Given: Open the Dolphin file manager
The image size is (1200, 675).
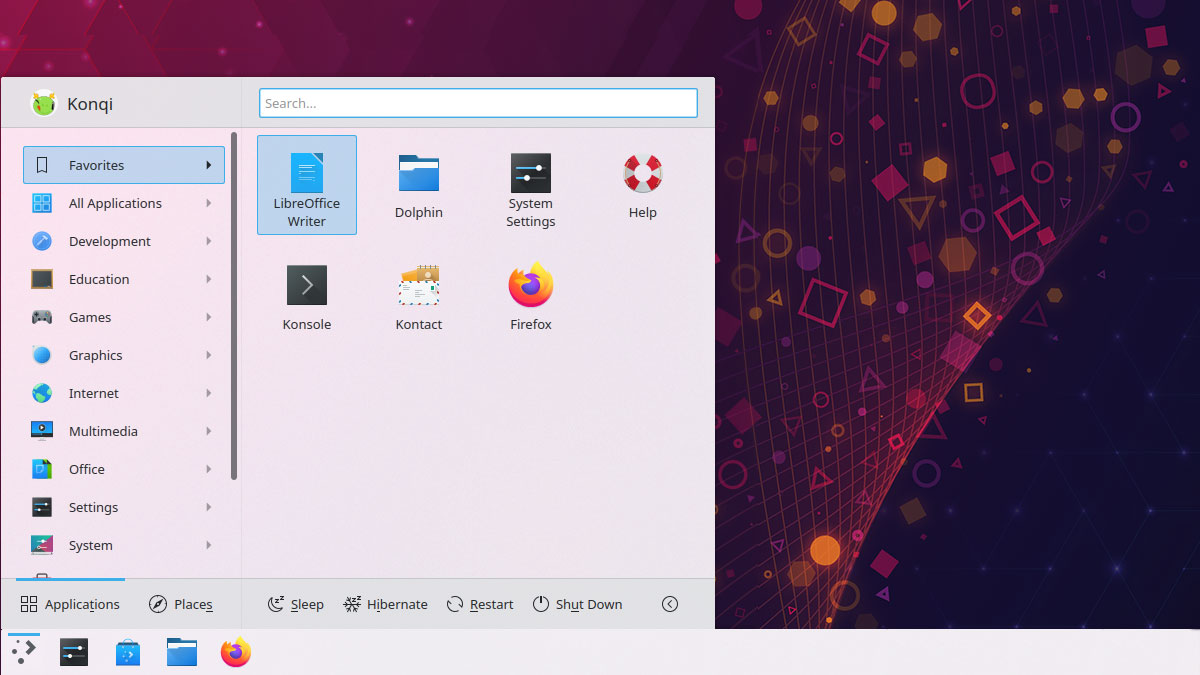Looking at the screenshot, I should [418, 185].
